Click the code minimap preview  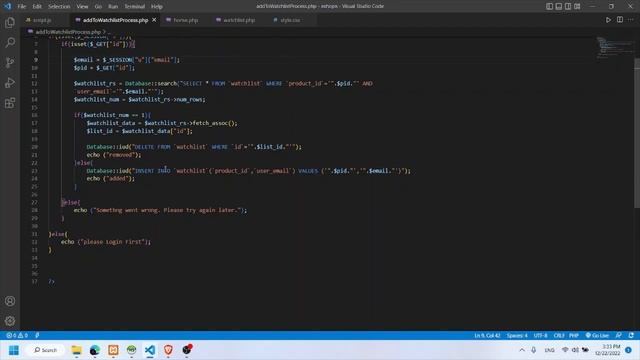click(x=615, y=48)
